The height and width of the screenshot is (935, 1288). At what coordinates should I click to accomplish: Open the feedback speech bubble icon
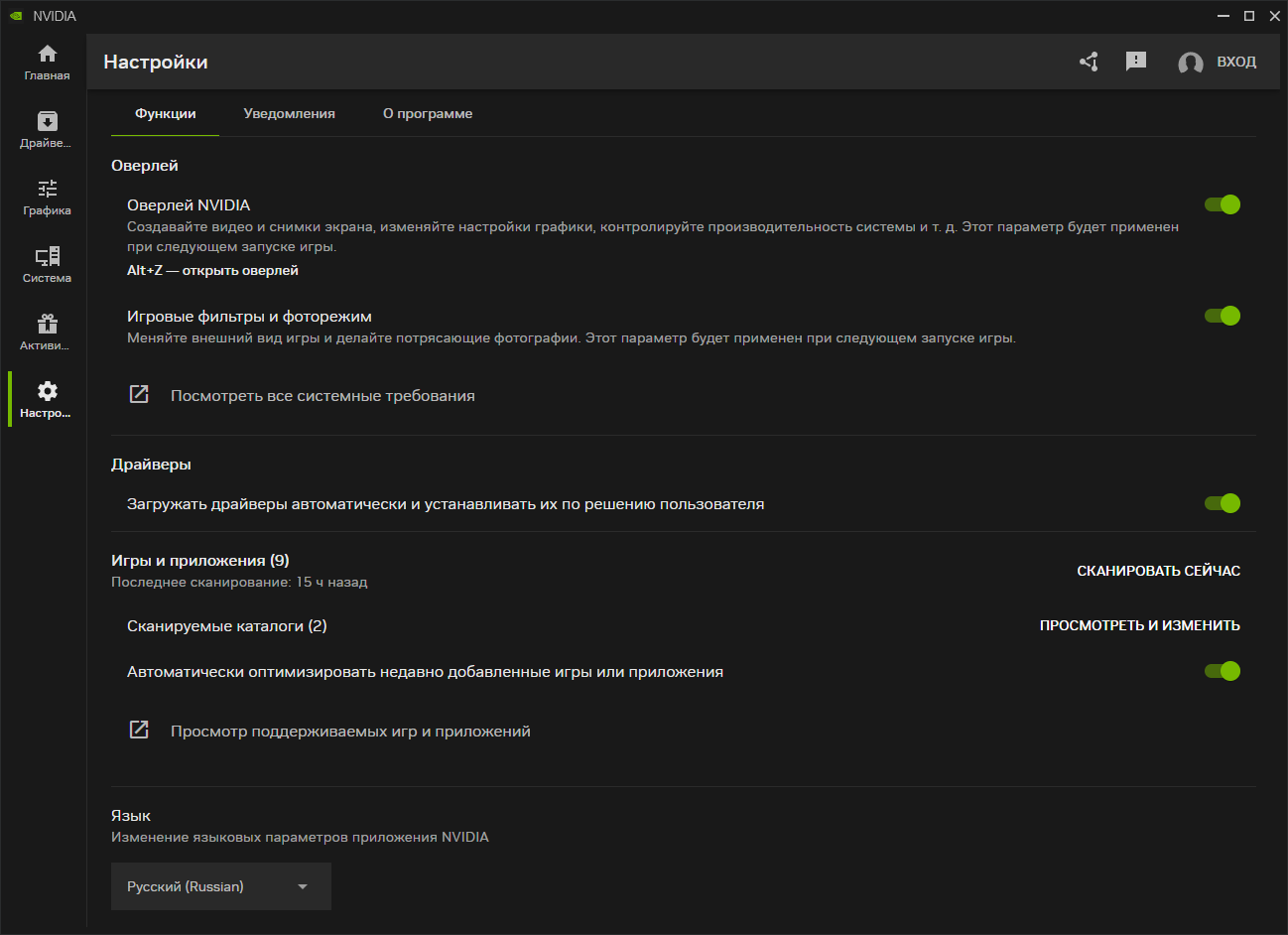pos(1136,62)
